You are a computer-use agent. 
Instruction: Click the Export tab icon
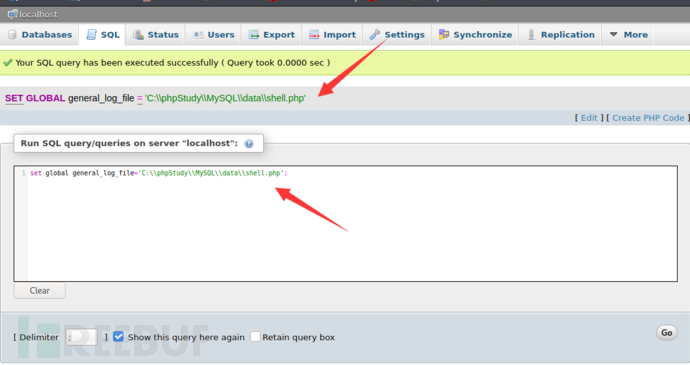coord(254,35)
